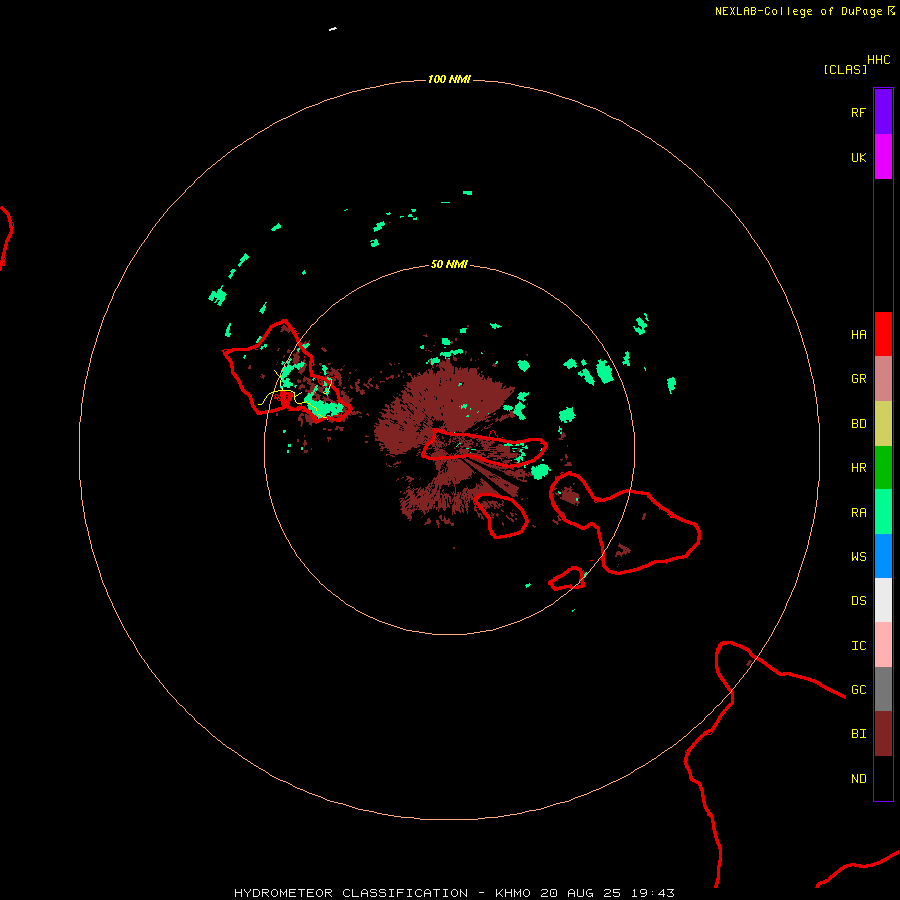
Task: Select the GC gray legend swatch
Action: pyautogui.click(x=883, y=689)
